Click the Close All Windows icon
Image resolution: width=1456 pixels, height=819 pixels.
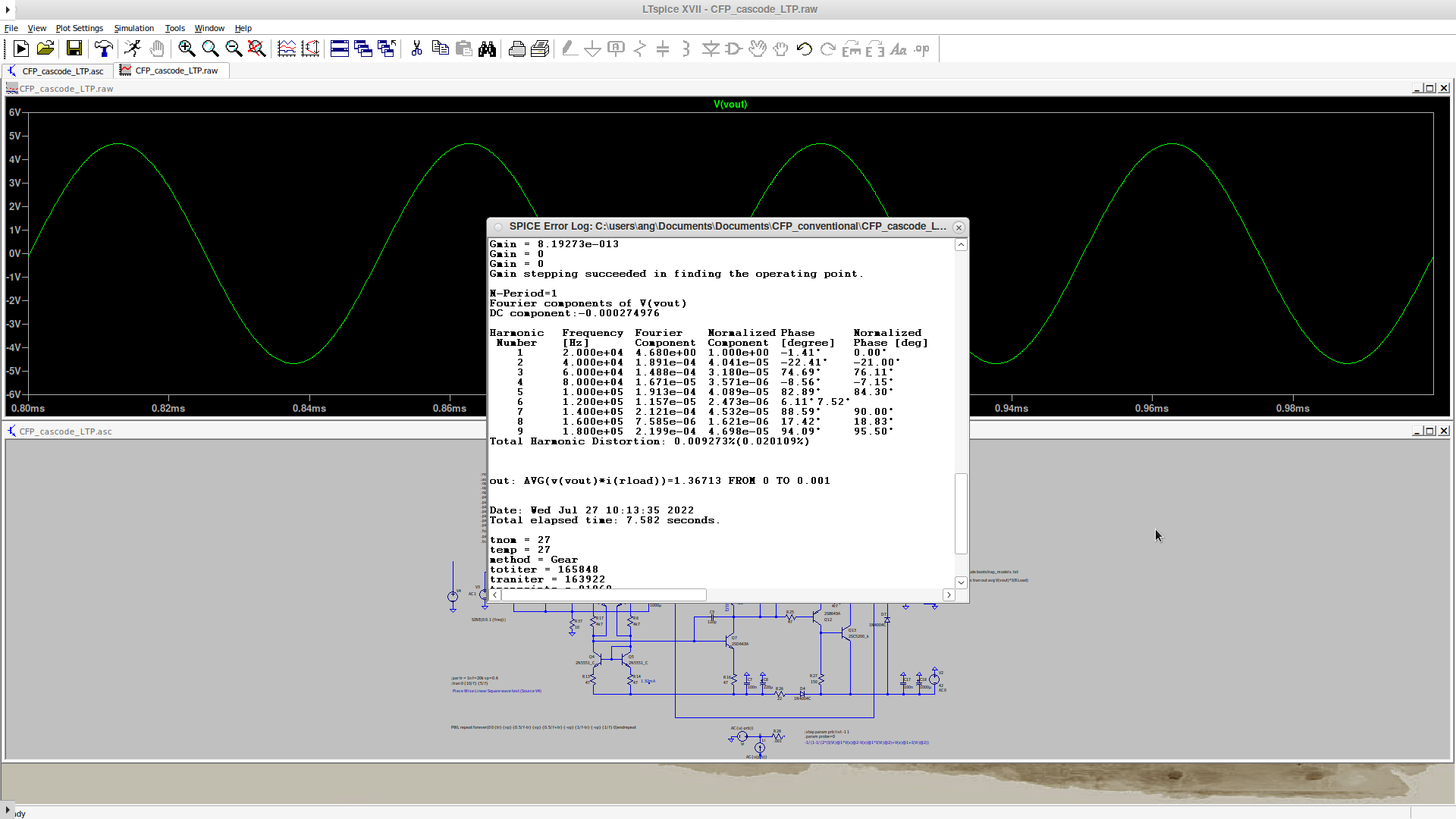[387, 49]
